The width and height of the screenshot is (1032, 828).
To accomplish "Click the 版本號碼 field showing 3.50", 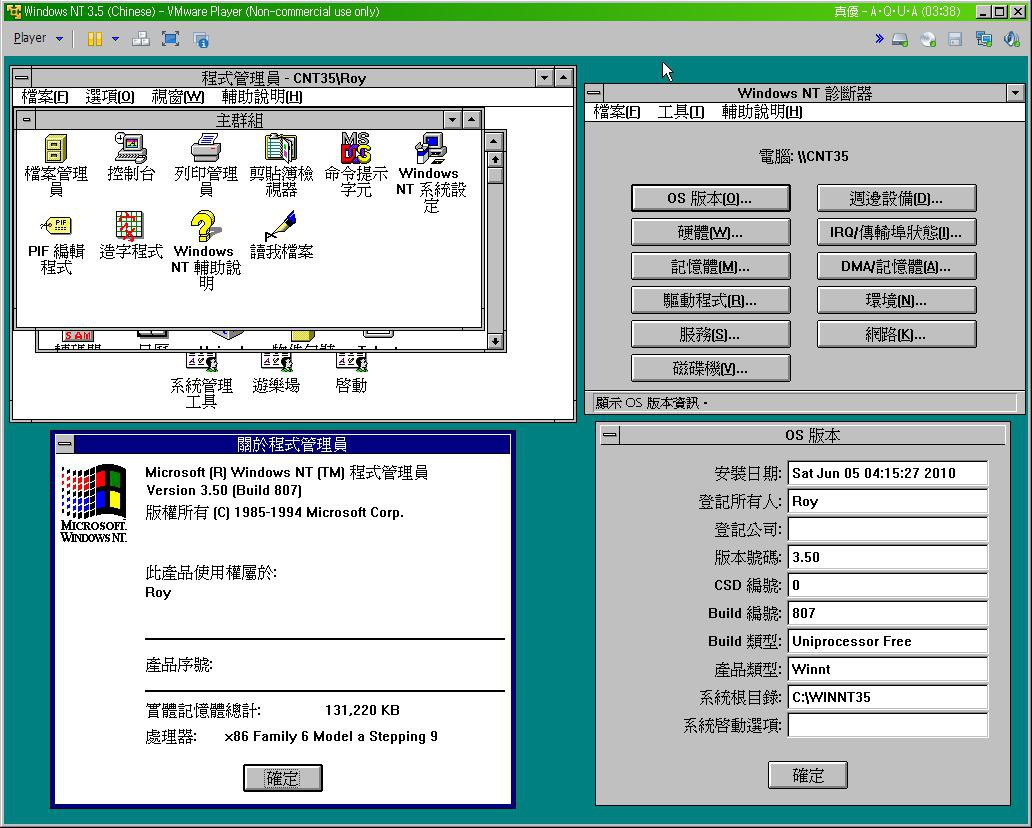I will [887, 557].
